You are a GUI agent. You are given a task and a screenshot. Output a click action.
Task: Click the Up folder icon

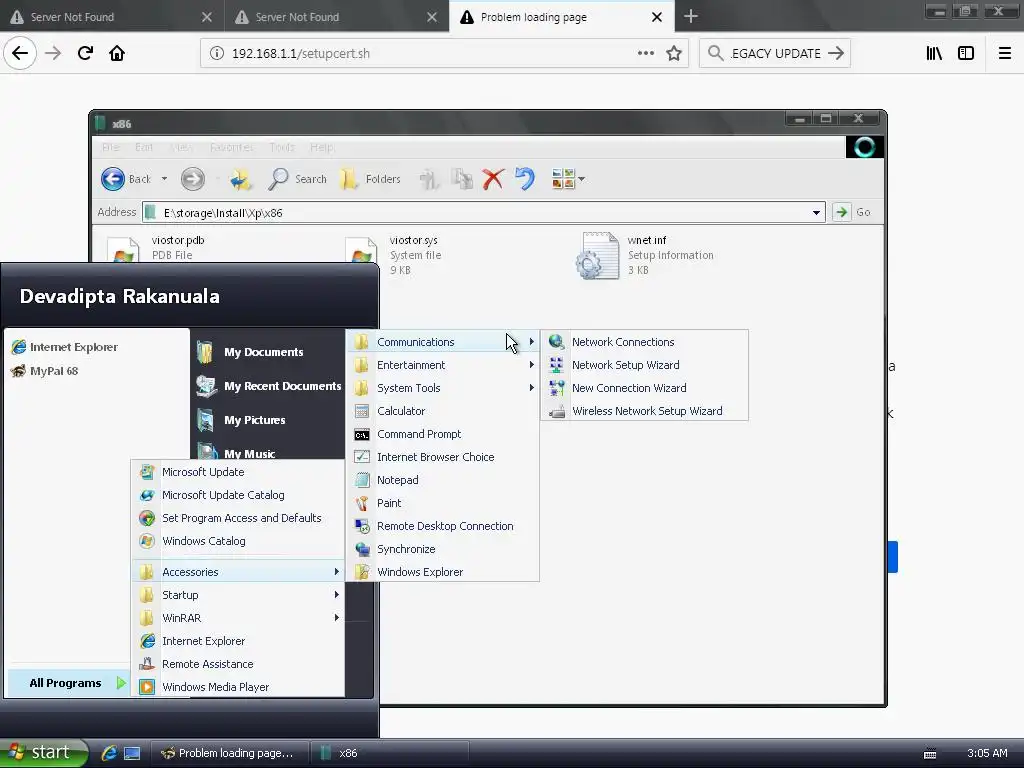[240, 179]
